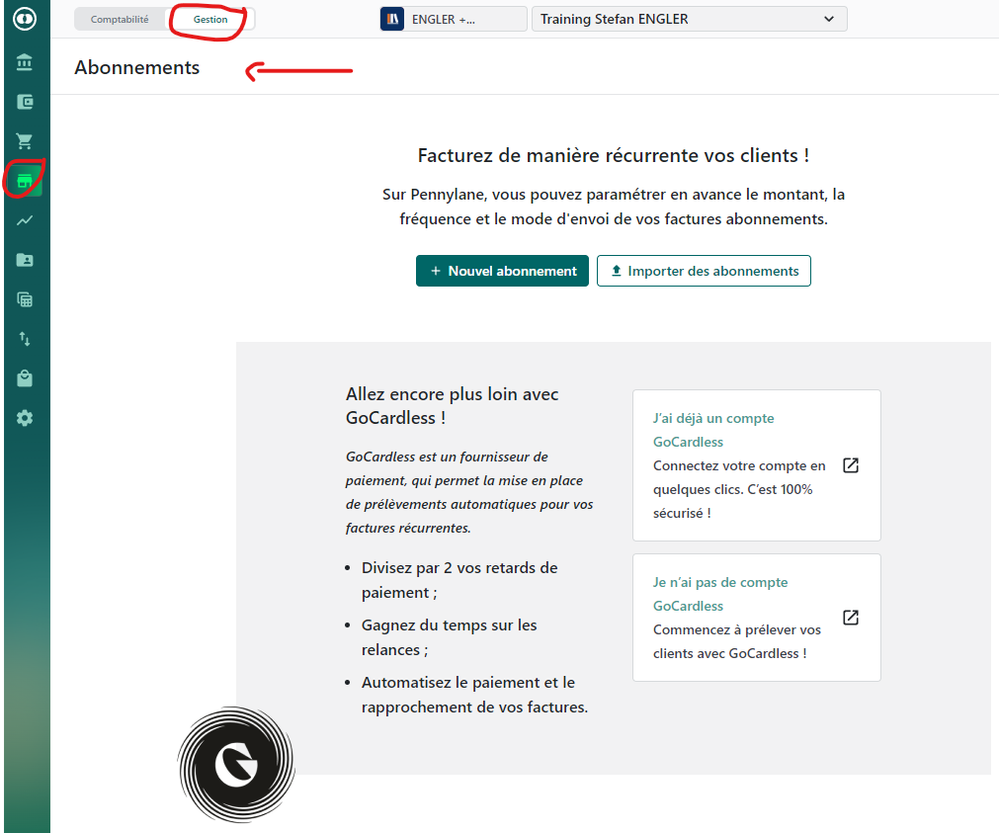The width and height of the screenshot is (999, 833).
Task: Open "Je n'ai pas de compte GoCardless" link
Action: [x=756, y=618]
